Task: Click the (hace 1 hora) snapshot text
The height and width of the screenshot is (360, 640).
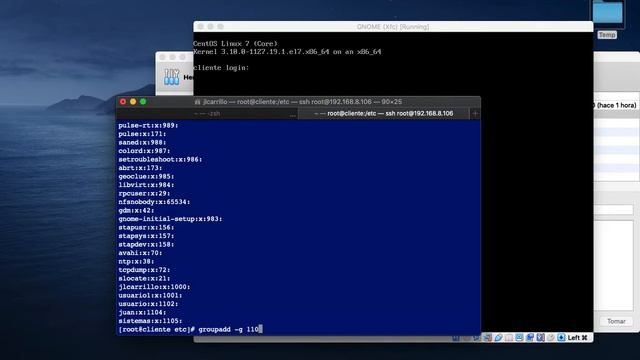Action: point(616,105)
